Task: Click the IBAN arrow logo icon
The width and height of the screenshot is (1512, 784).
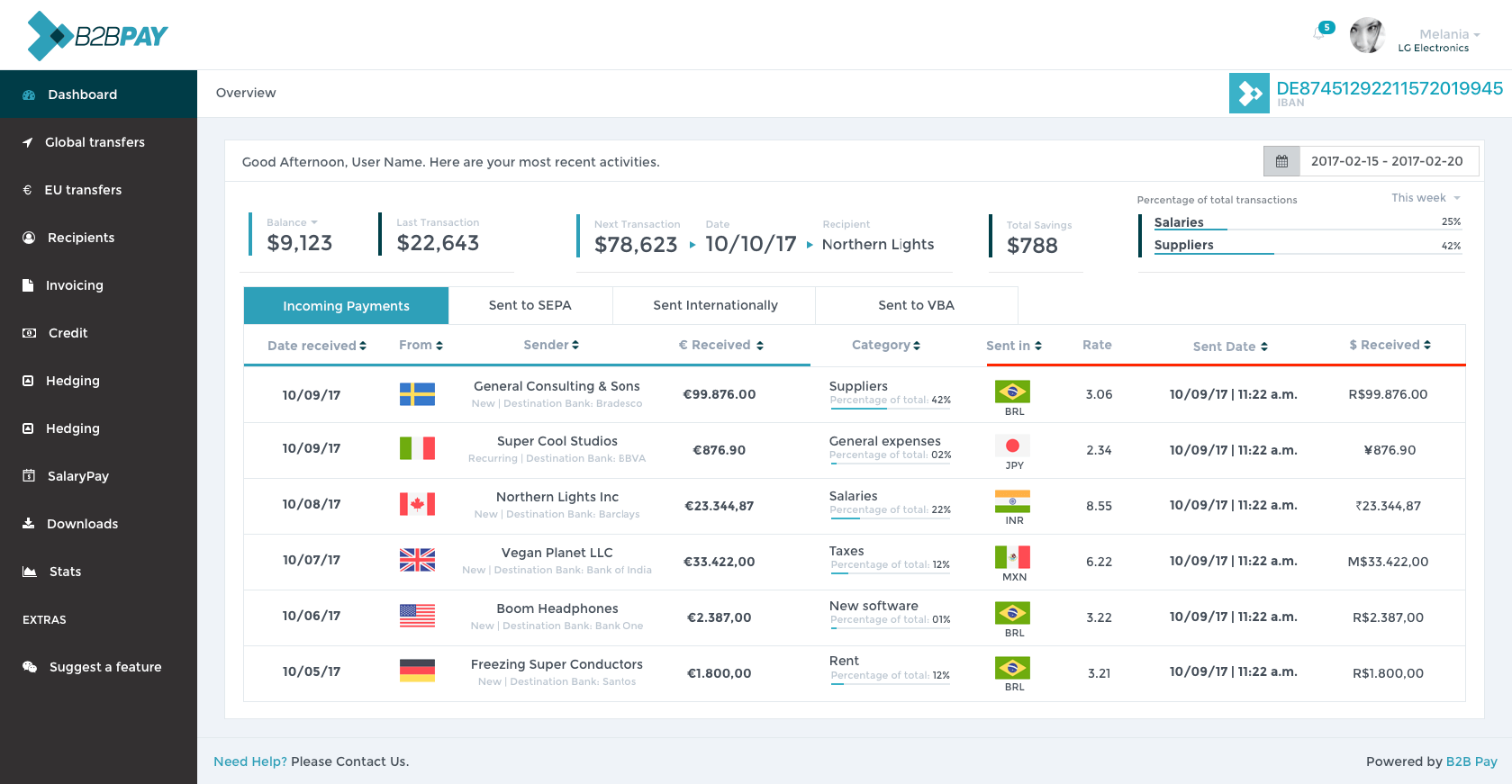Action: 1249,93
